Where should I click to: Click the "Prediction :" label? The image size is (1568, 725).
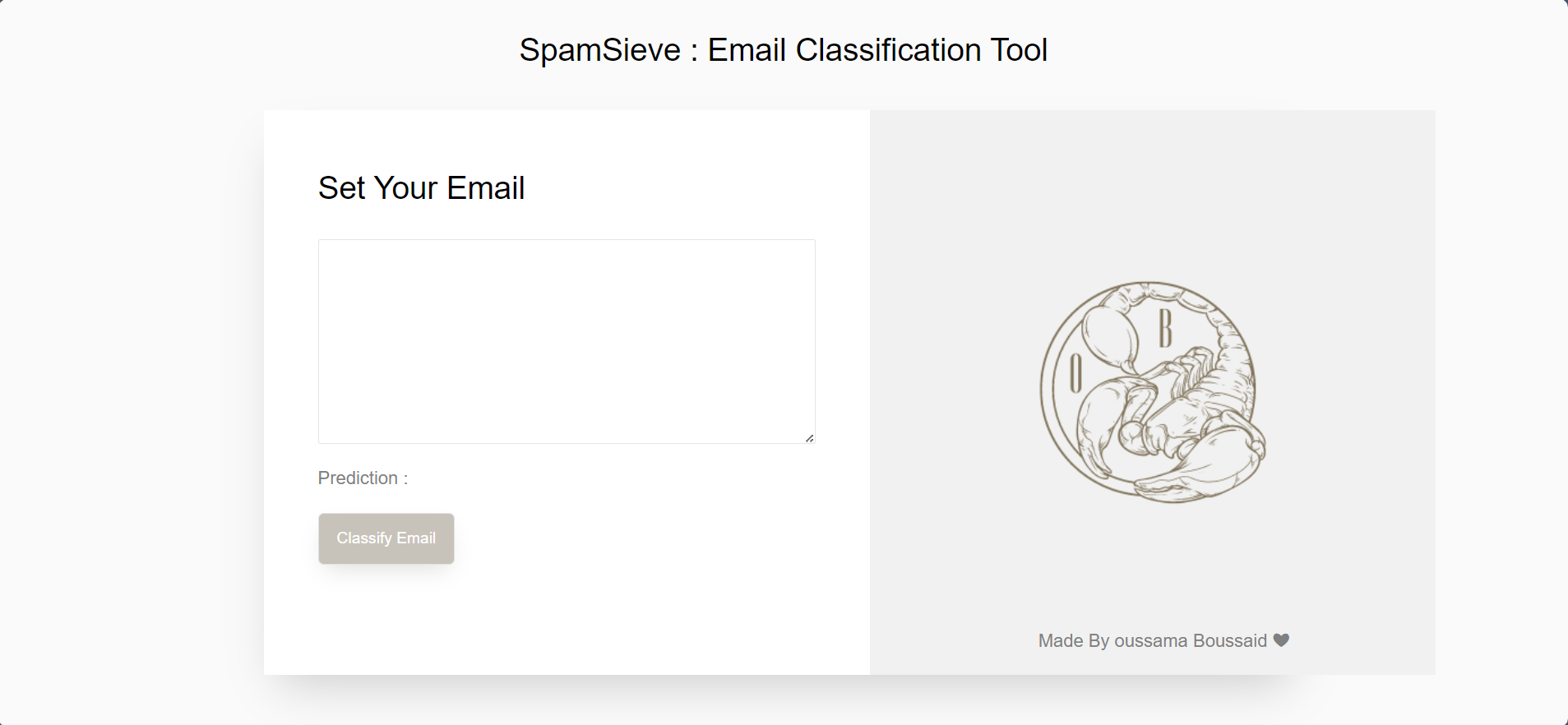pyautogui.click(x=363, y=478)
